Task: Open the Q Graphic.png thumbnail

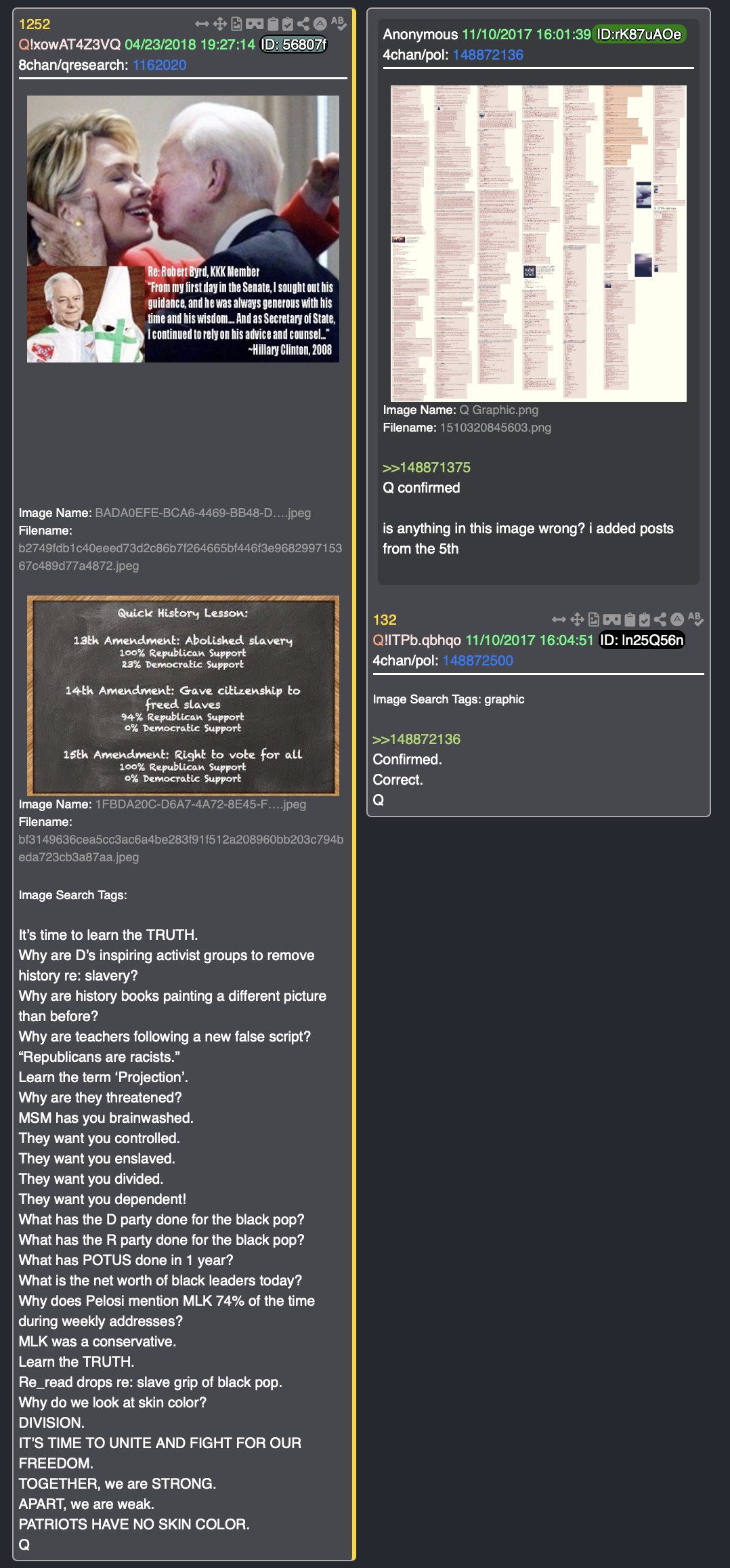Action: click(x=538, y=243)
